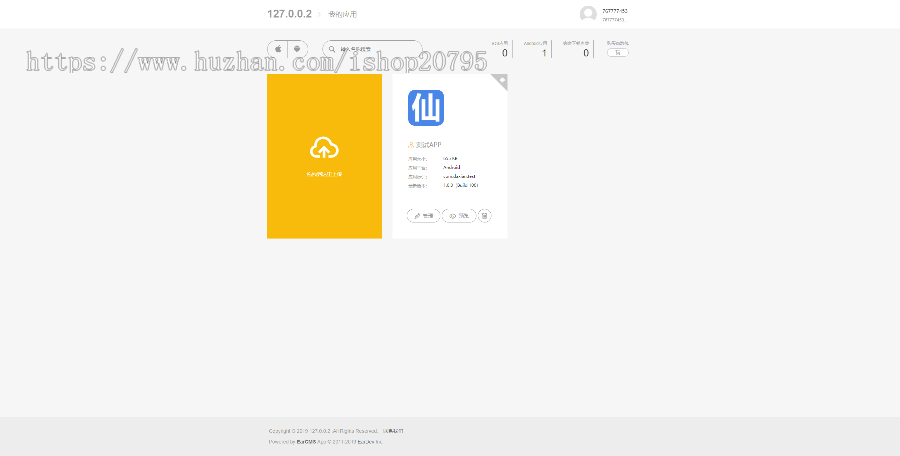
Task: Click the magnifier icon in the search box
Action: click(x=331, y=48)
